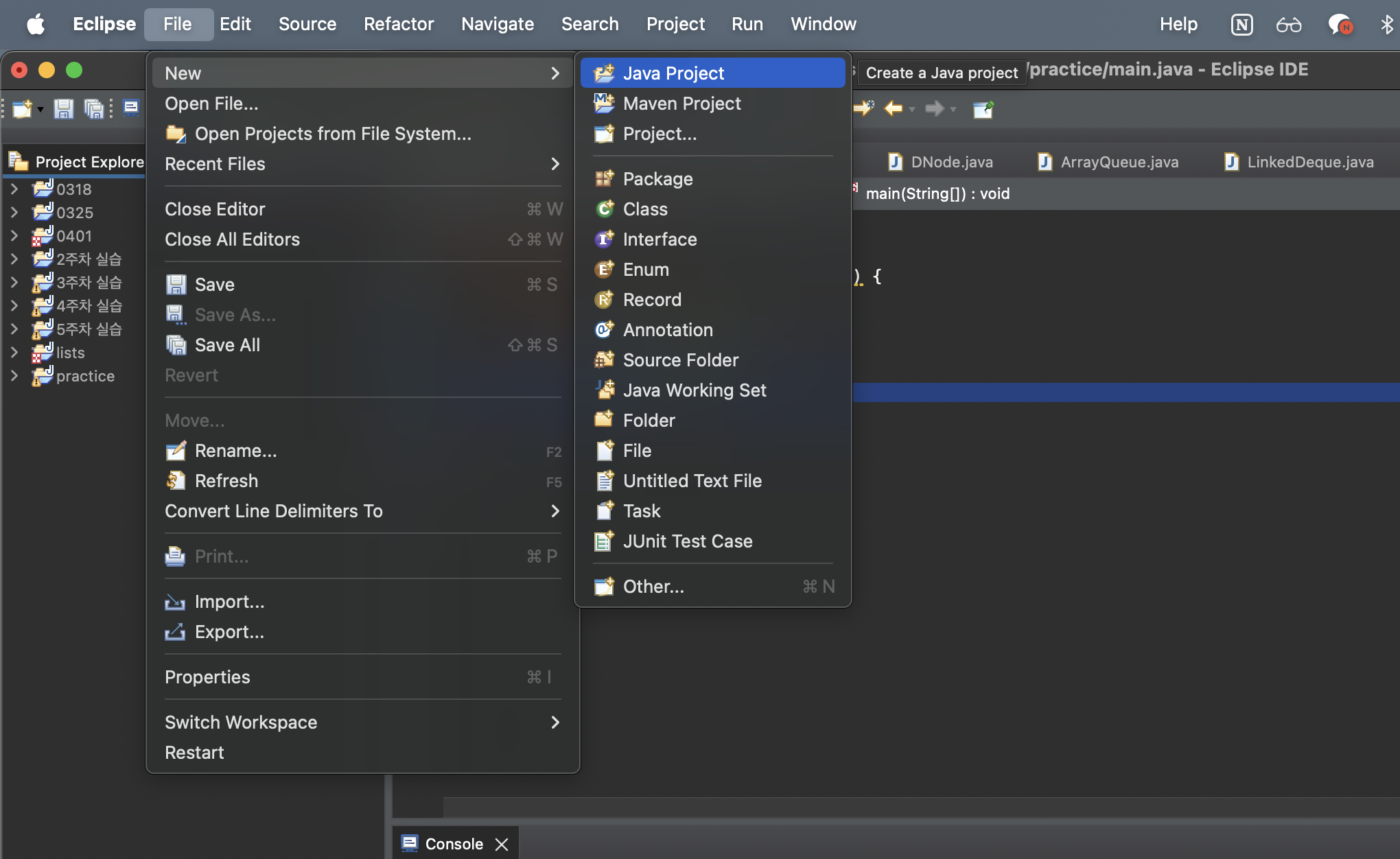
Task: Open the New wizard toolbar icon
Action: coord(22,108)
